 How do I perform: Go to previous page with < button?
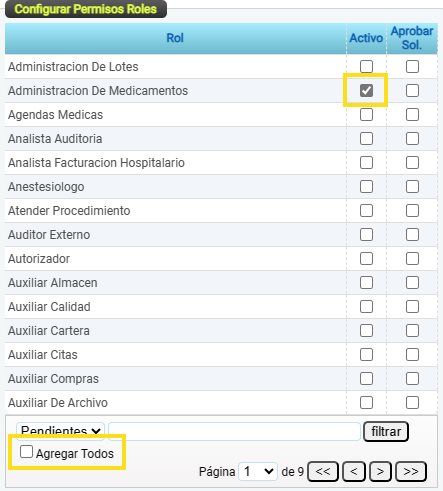click(354, 471)
